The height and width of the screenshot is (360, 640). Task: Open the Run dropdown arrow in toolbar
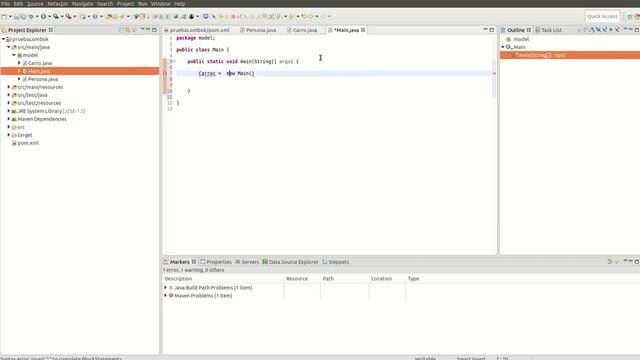49,16
